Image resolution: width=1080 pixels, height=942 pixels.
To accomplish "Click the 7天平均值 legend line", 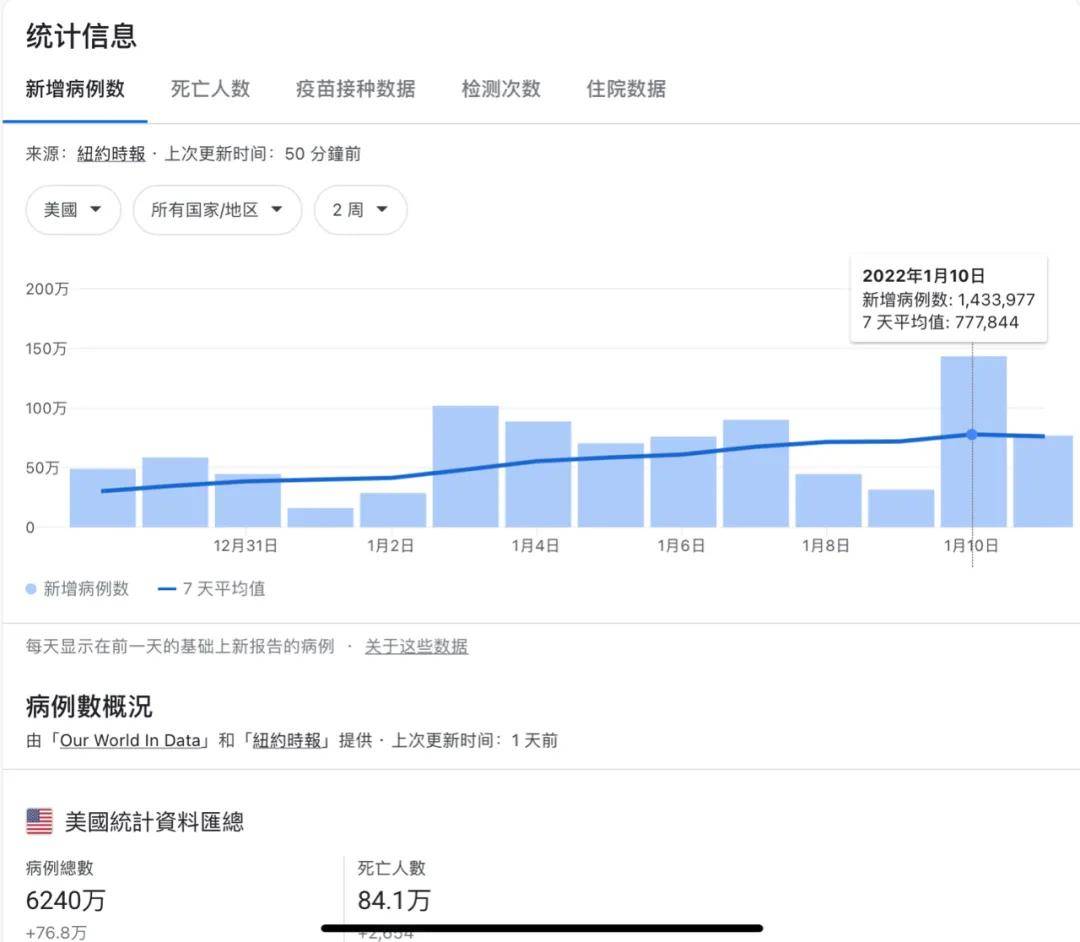I will [167, 589].
